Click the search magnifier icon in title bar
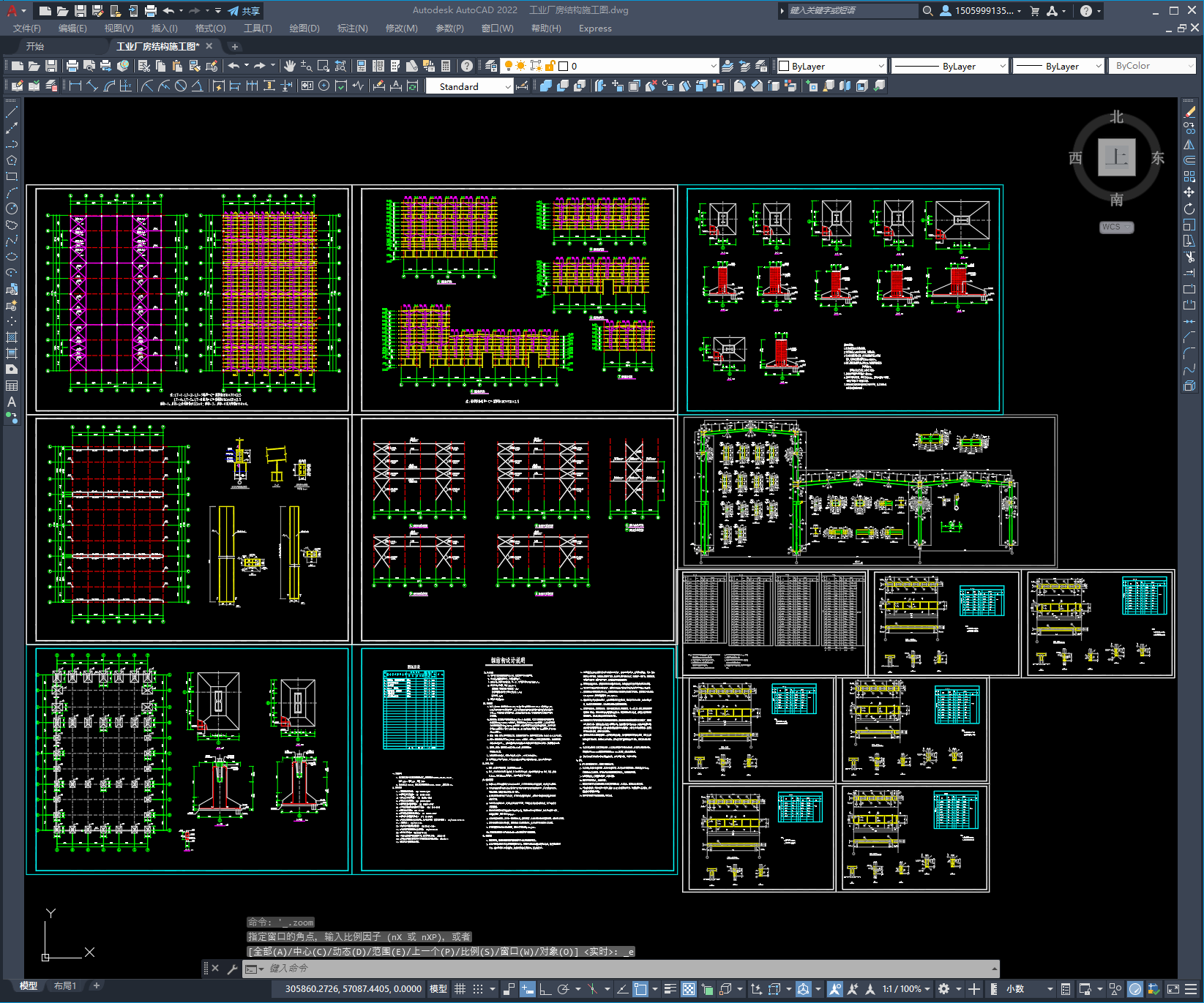Viewport: 1204px width, 1003px height. click(x=927, y=11)
